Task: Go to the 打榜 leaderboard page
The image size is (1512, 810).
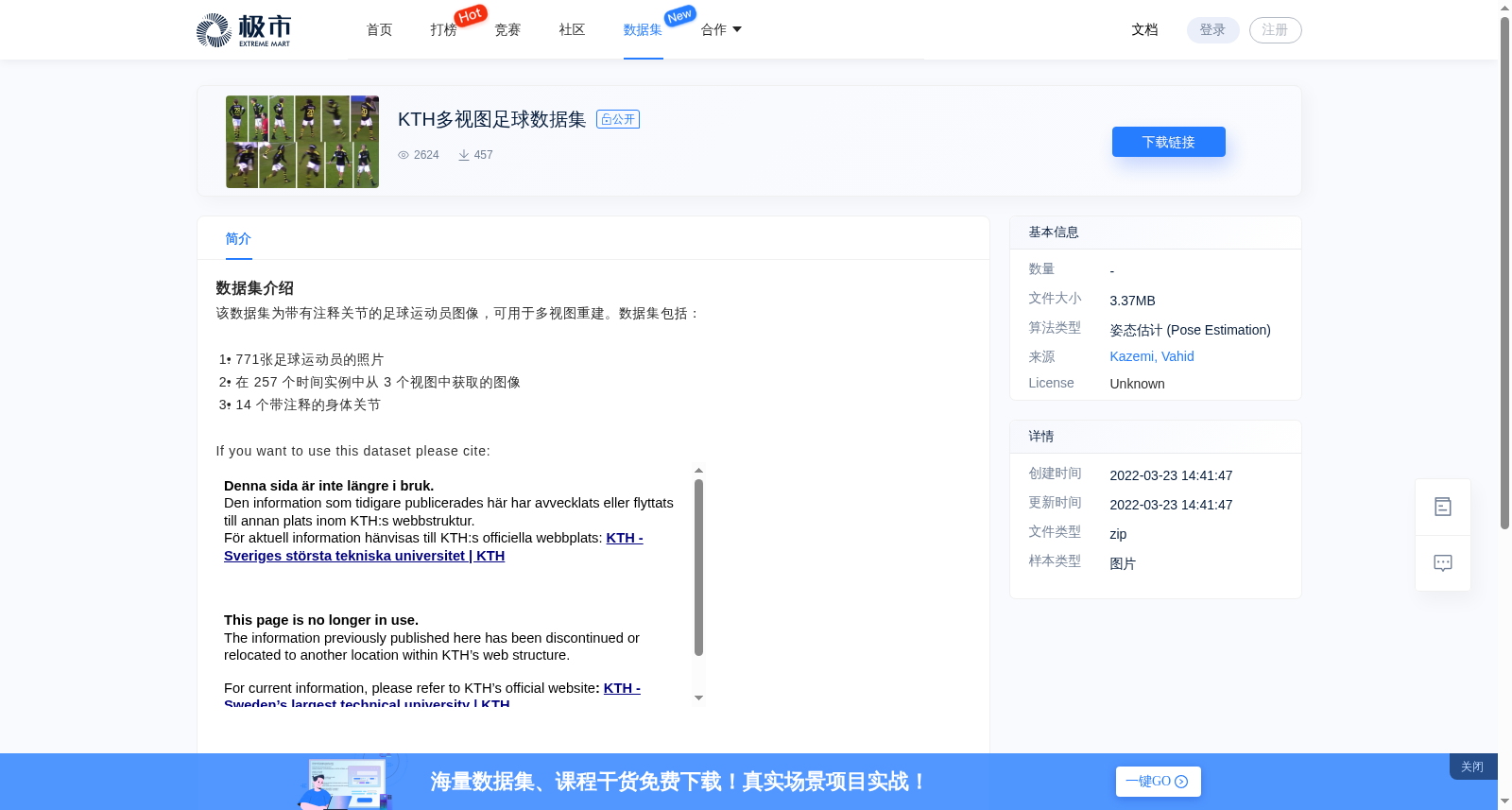Action: click(x=443, y=30)
